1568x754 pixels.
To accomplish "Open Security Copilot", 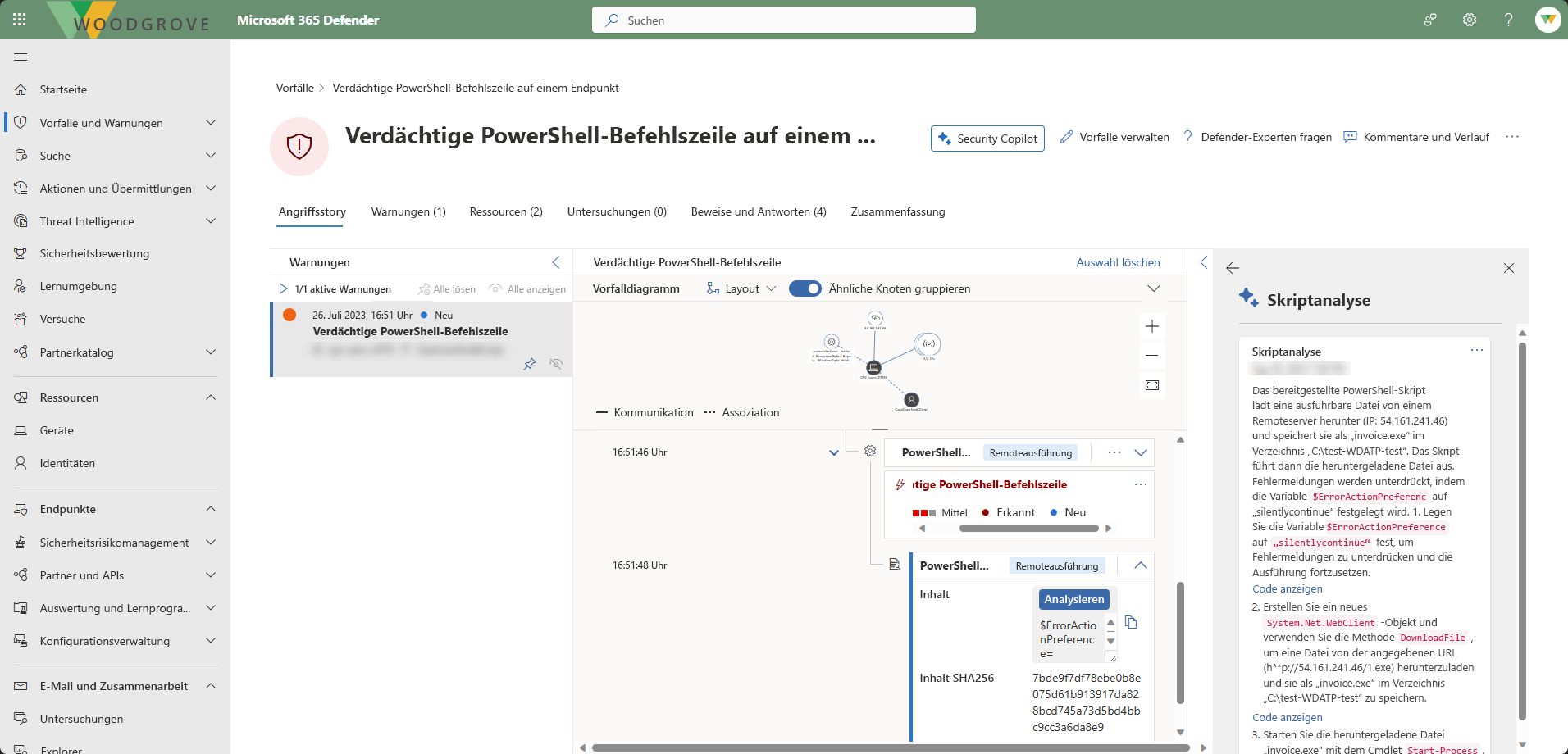I will pyautogui.click(x=987, y=139).
